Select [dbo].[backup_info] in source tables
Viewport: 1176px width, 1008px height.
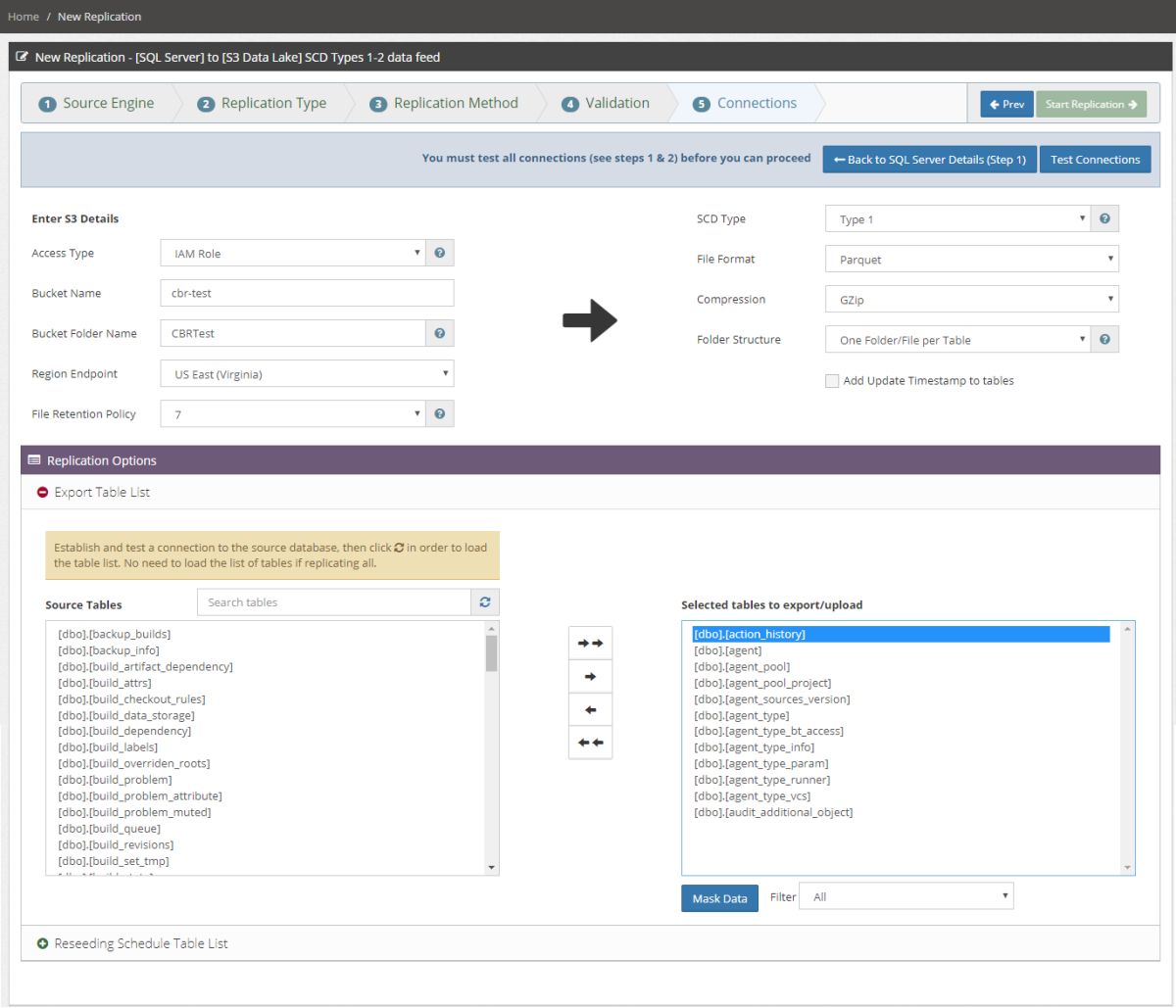click(108, 650)
